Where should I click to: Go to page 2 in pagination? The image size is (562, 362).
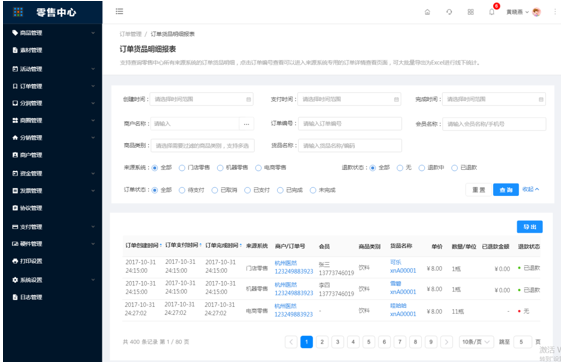[x=322, y=342]
